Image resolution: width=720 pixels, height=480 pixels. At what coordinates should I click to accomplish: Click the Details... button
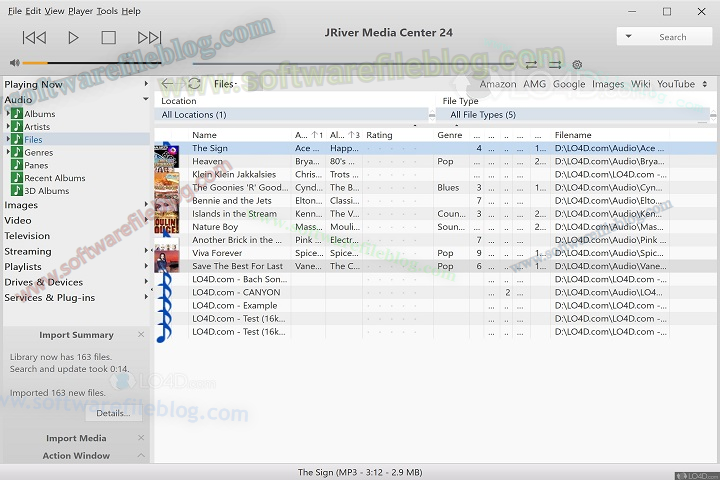113,413
